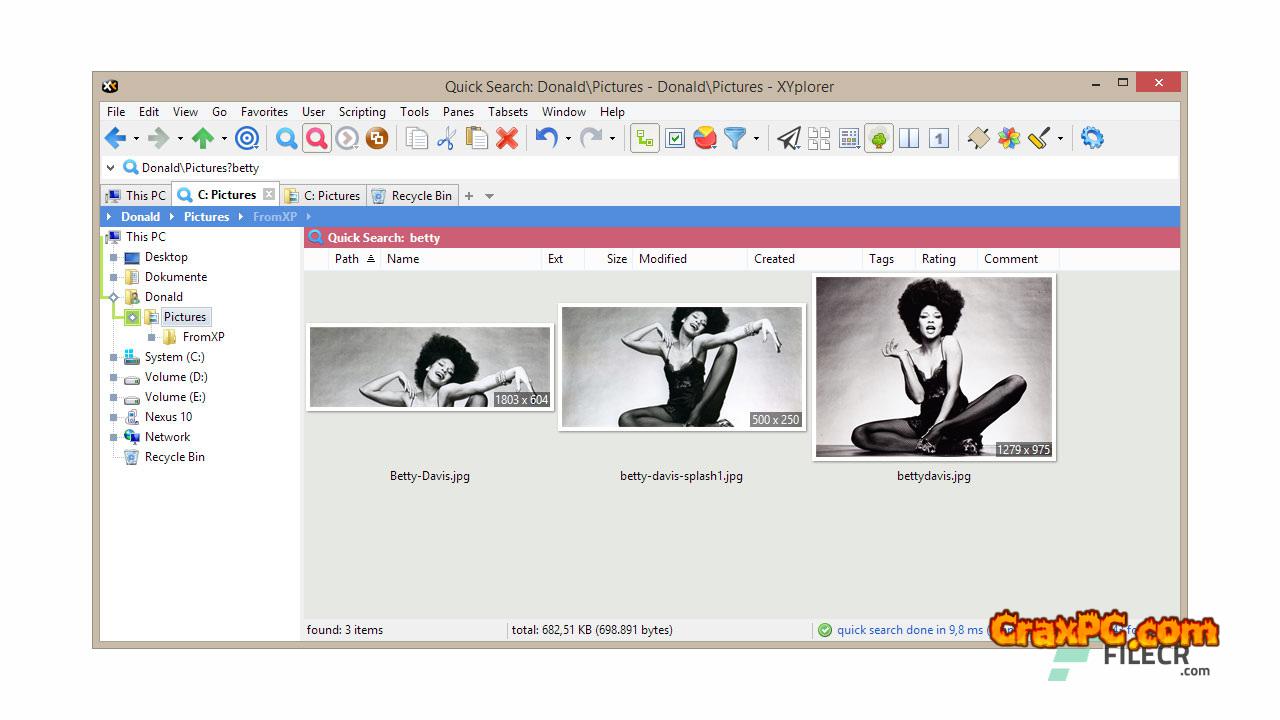Screen dimensions: 1280x720
Task: Toggle the dual pane button
Action: point(909,139)
